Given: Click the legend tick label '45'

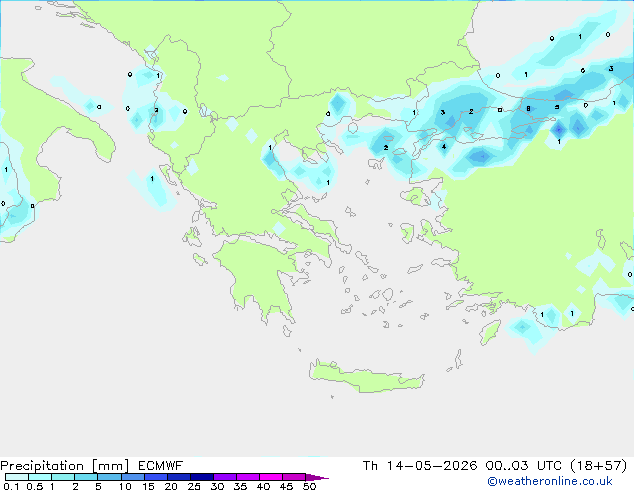Looking at the screenshot, I should [286, 486].
